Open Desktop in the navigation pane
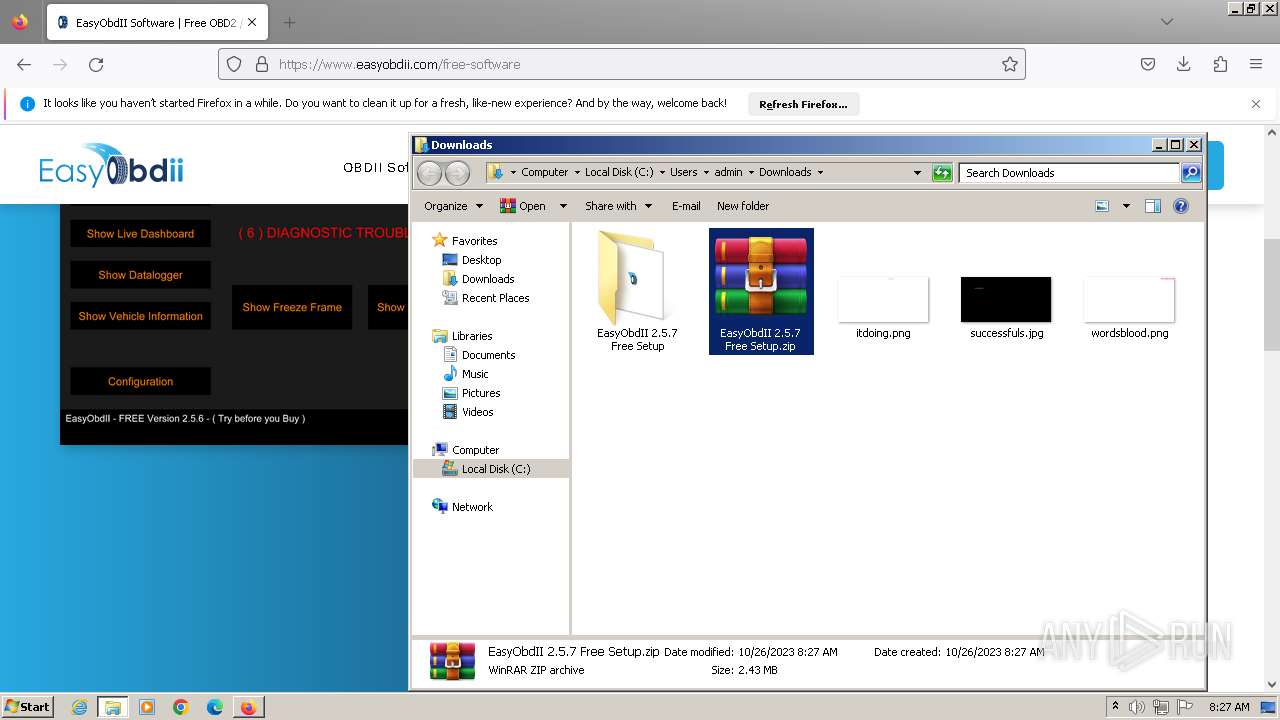 481,260
